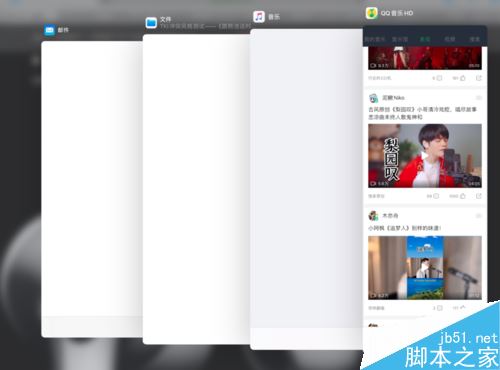
Task: Tap the source label under the red concert video
Action: tap(379, 78)
